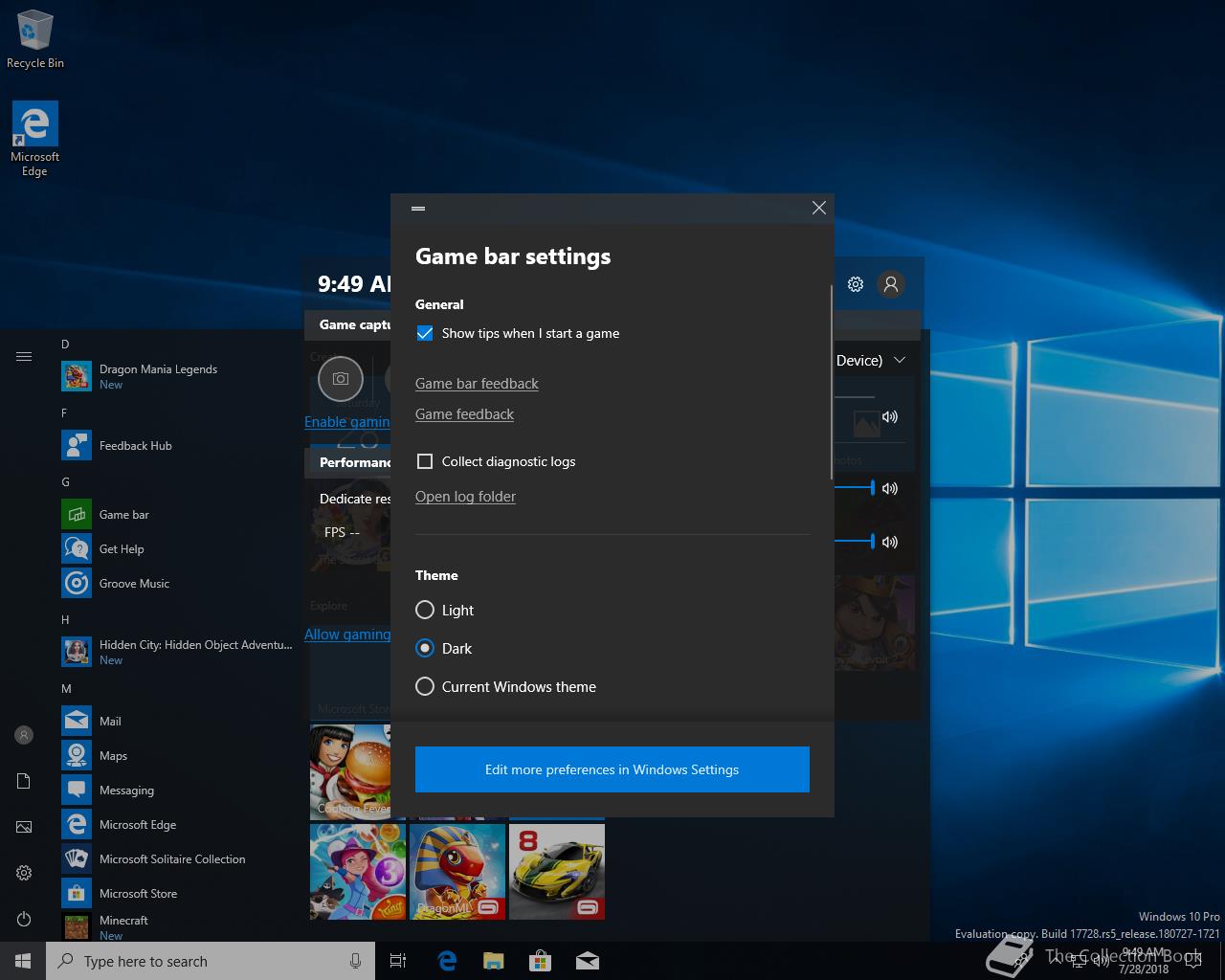Jump to letter D section header
1225x980 pixels.
65,345
